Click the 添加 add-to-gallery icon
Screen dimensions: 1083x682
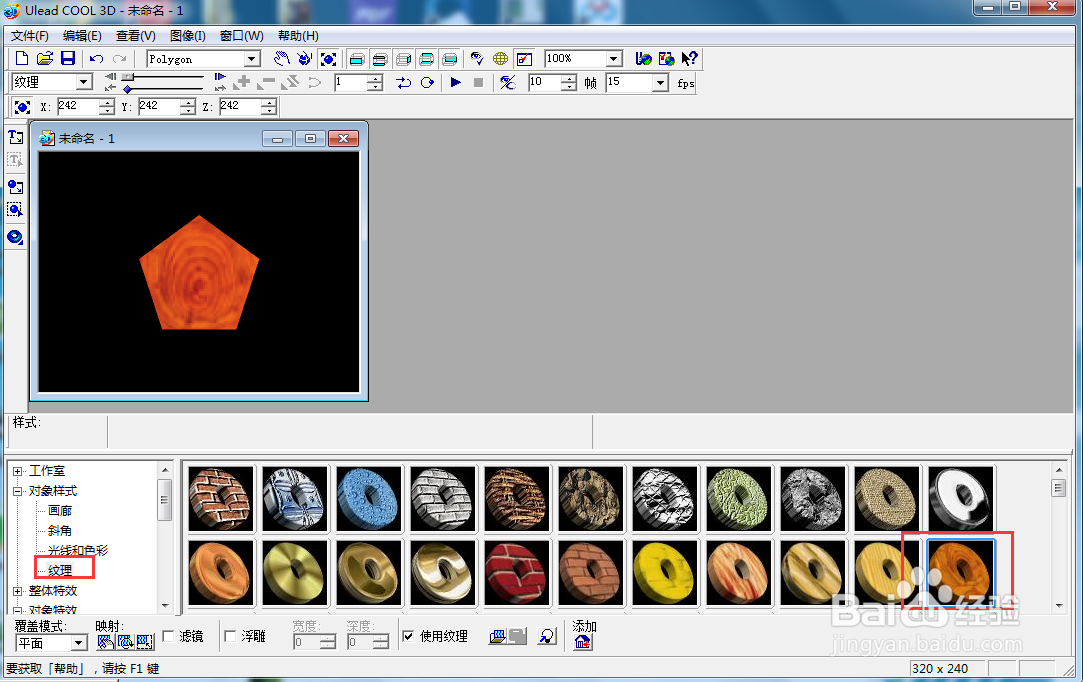click(582, 642)
